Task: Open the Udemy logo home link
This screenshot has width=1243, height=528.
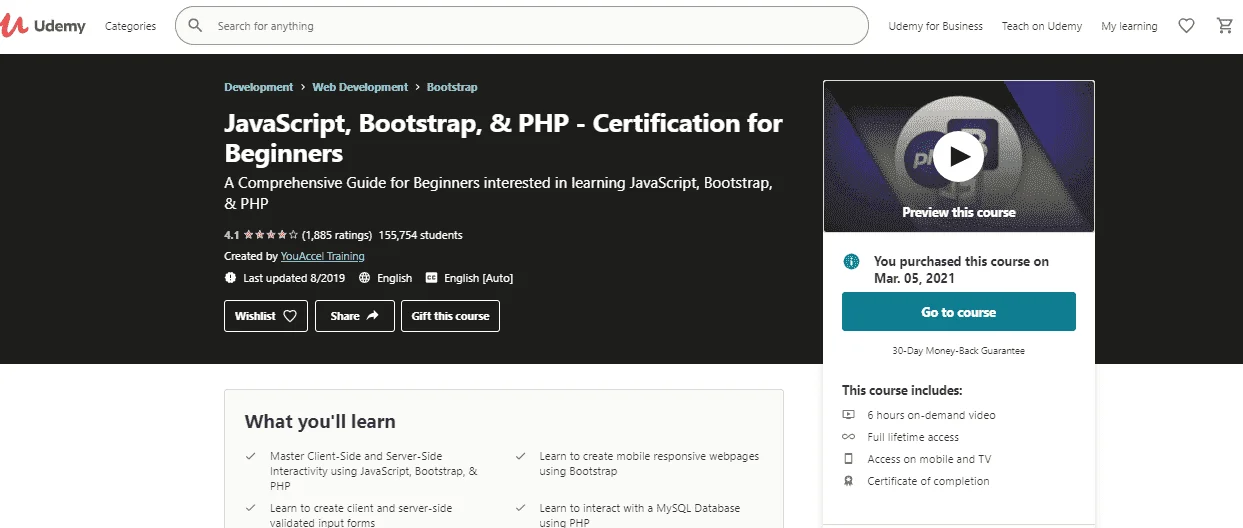Action: click(44, 26)
